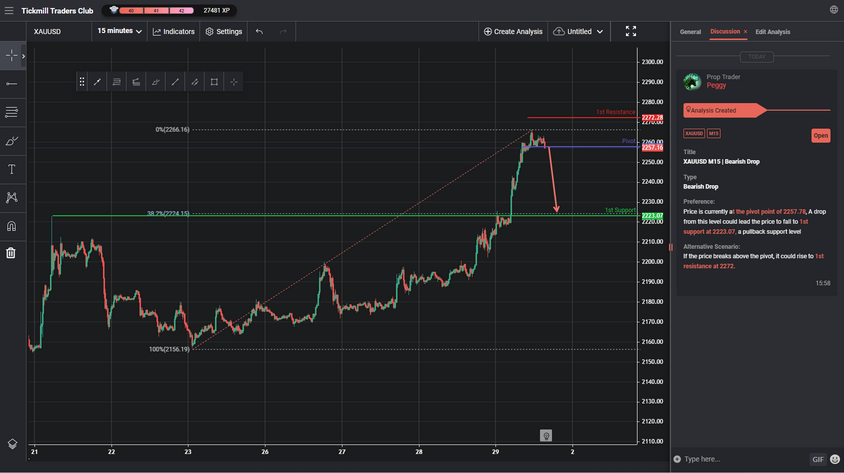
Task: Select the crosshair cursor tool
Action: (x=11, y=55)
